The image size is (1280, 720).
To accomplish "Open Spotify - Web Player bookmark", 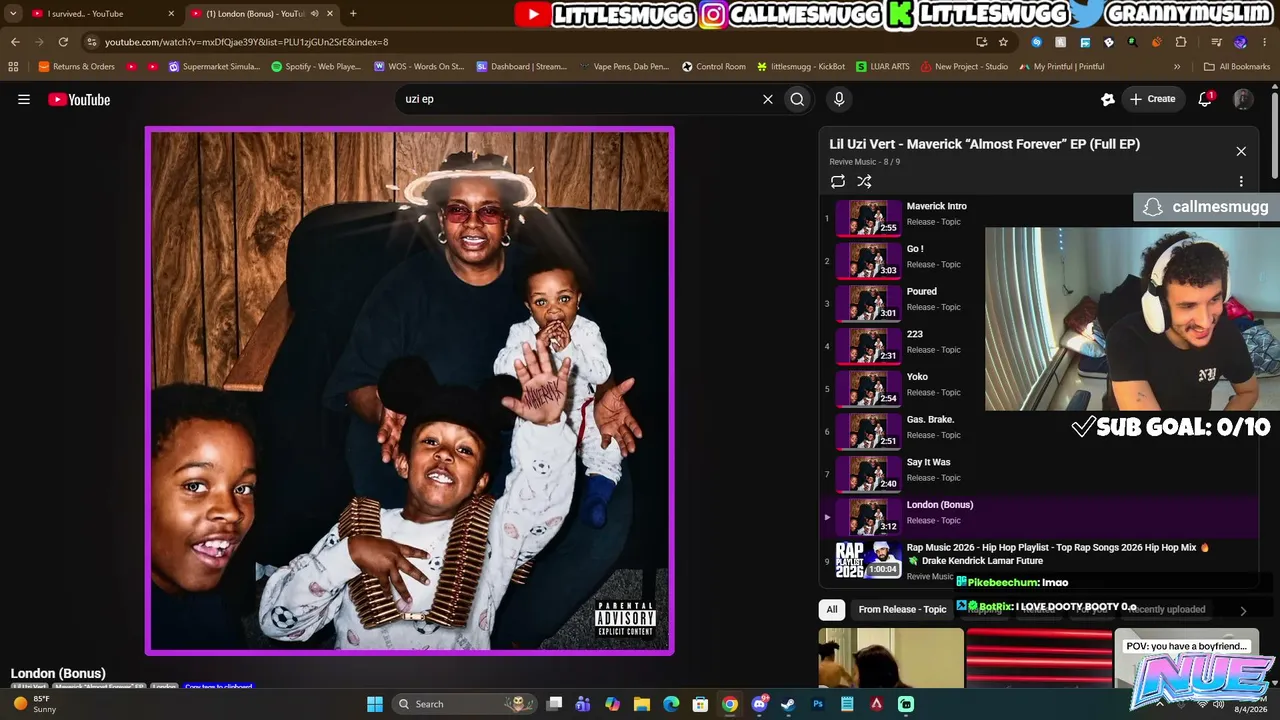I will point(316,67).
